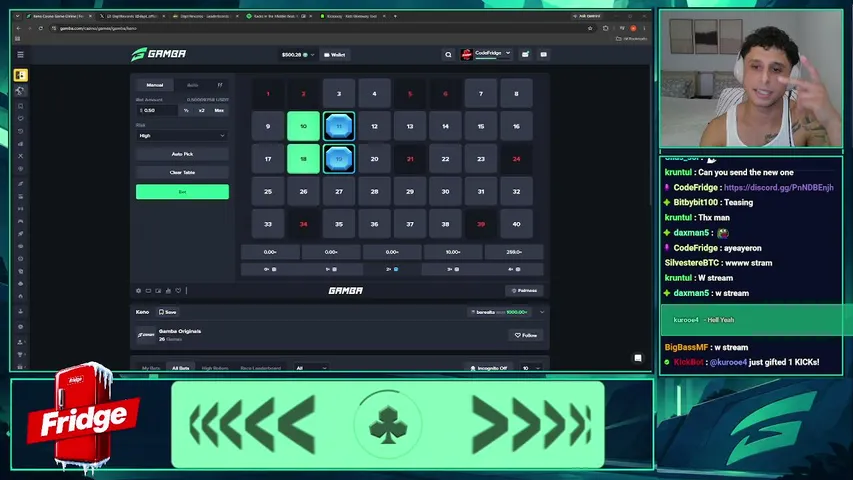Switch to Auto betting tab
Image resolution: width=853 pixels, height=480 pixels.
[193, 85]
